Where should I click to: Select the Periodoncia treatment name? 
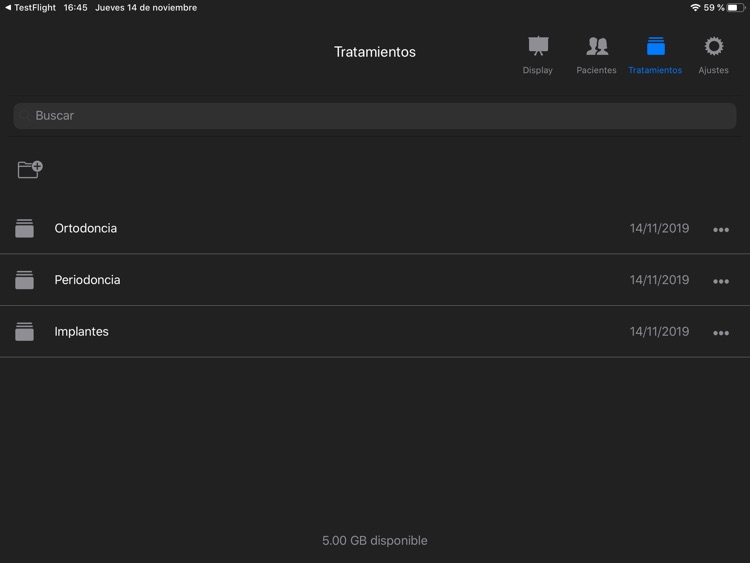[x=87, y=280]
